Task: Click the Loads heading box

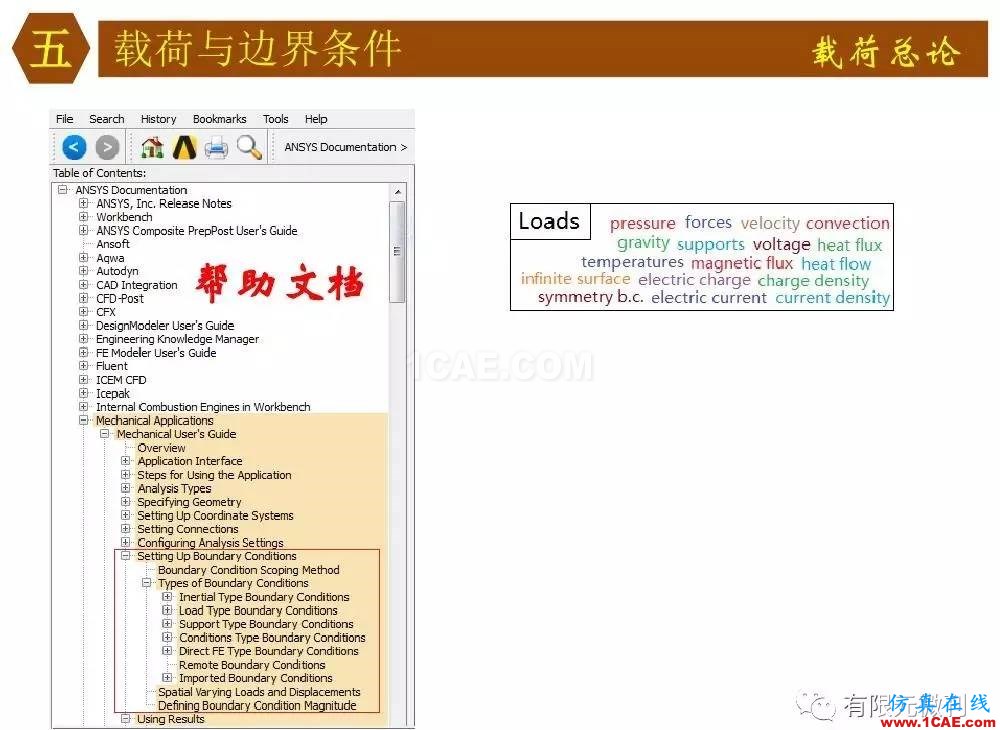Action: click(550, 221)
